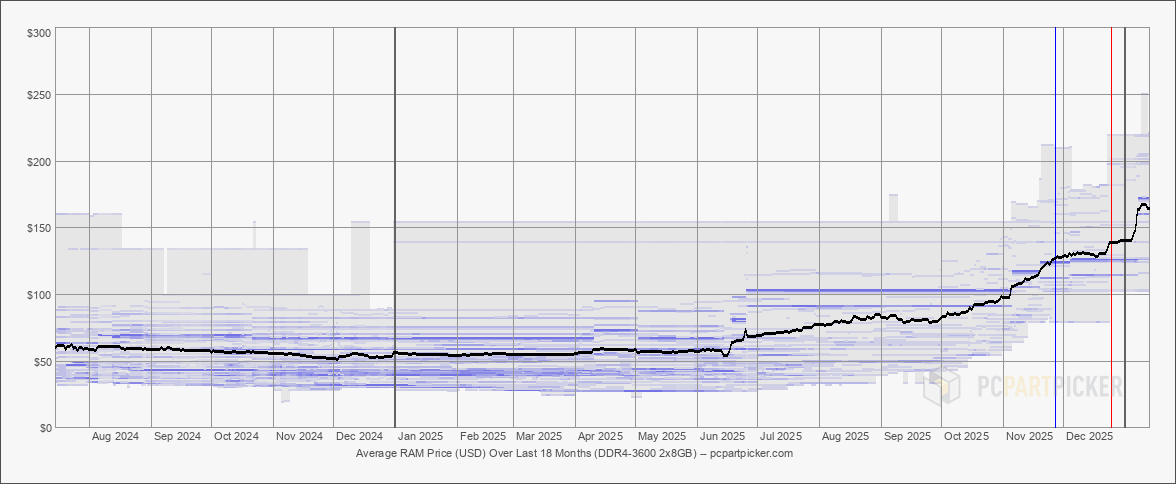The height and width of the screenshot is (484, 1176).
Task: Select the Aug 2024 axis label
Action: pyautogui.click(x=115, y=436)
